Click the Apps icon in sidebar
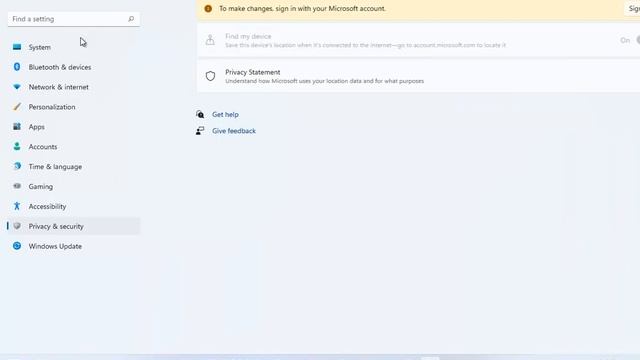Image resolution: width=640 pixels, height=360 pixels. pyautogui.click(x=17, y=127)
